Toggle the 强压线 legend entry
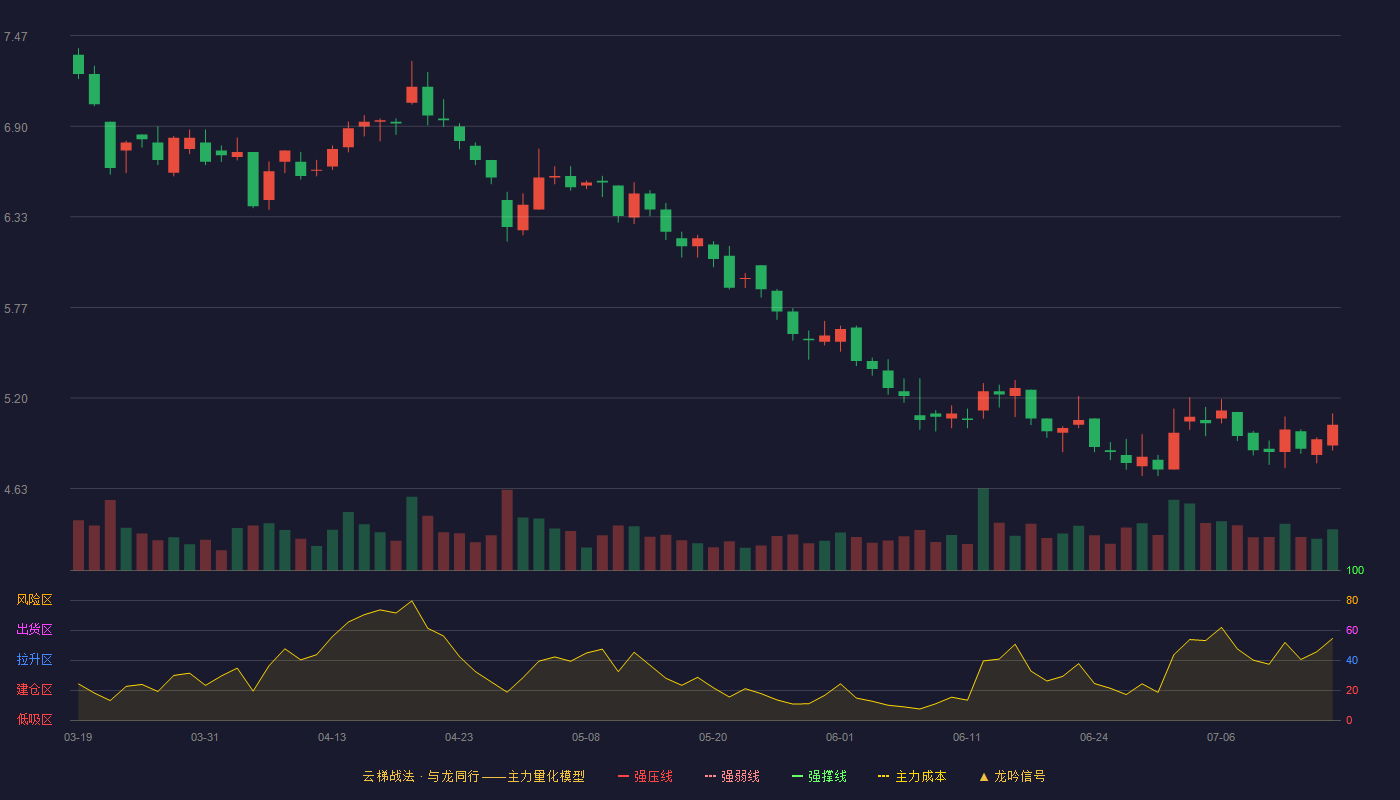This screenshot has height=800, width=1400. coord(645,776)
